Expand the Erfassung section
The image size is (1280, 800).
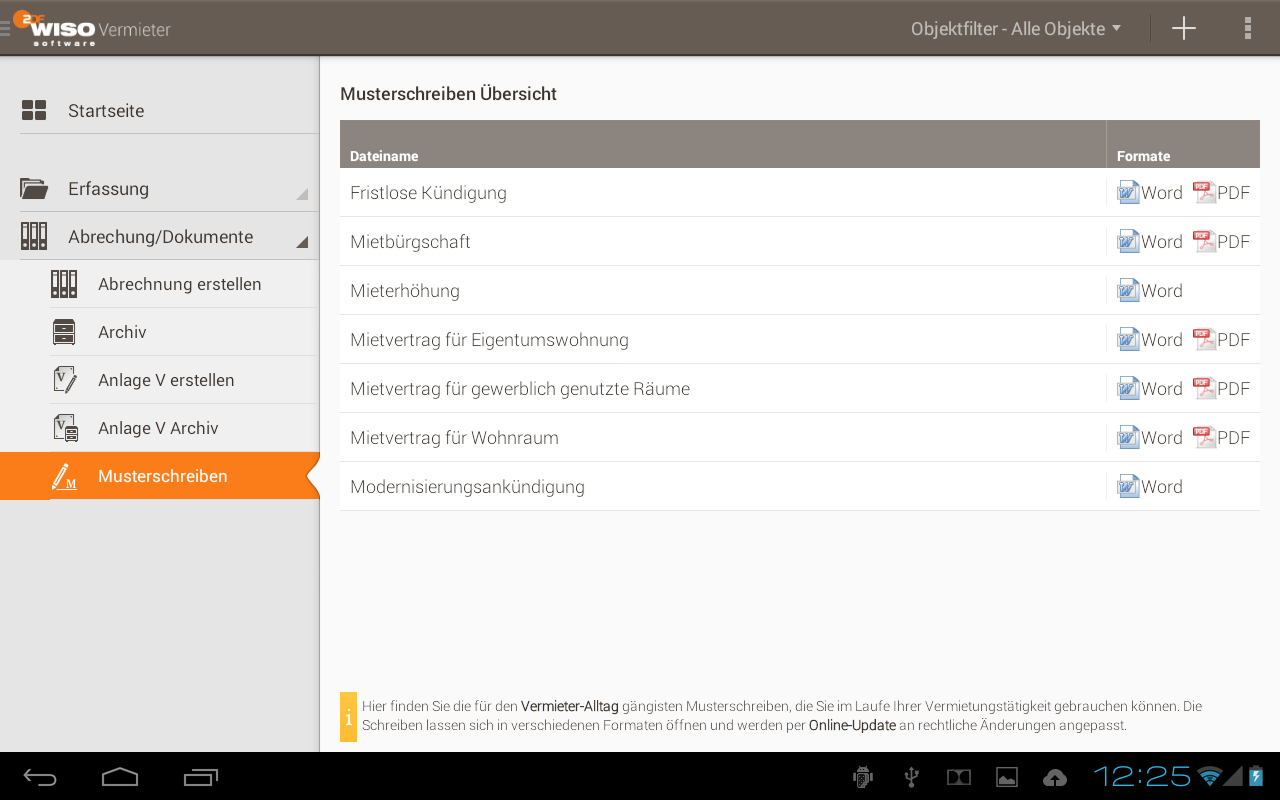pos(160,189)
